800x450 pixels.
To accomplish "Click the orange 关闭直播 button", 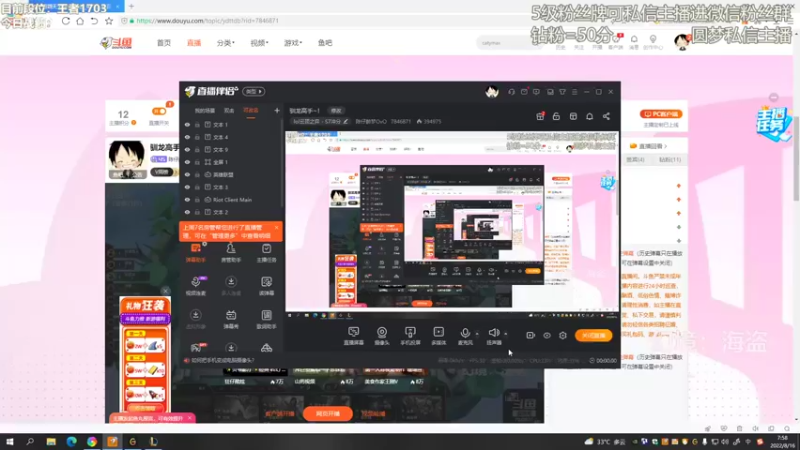I will click(x=593, y=335).
